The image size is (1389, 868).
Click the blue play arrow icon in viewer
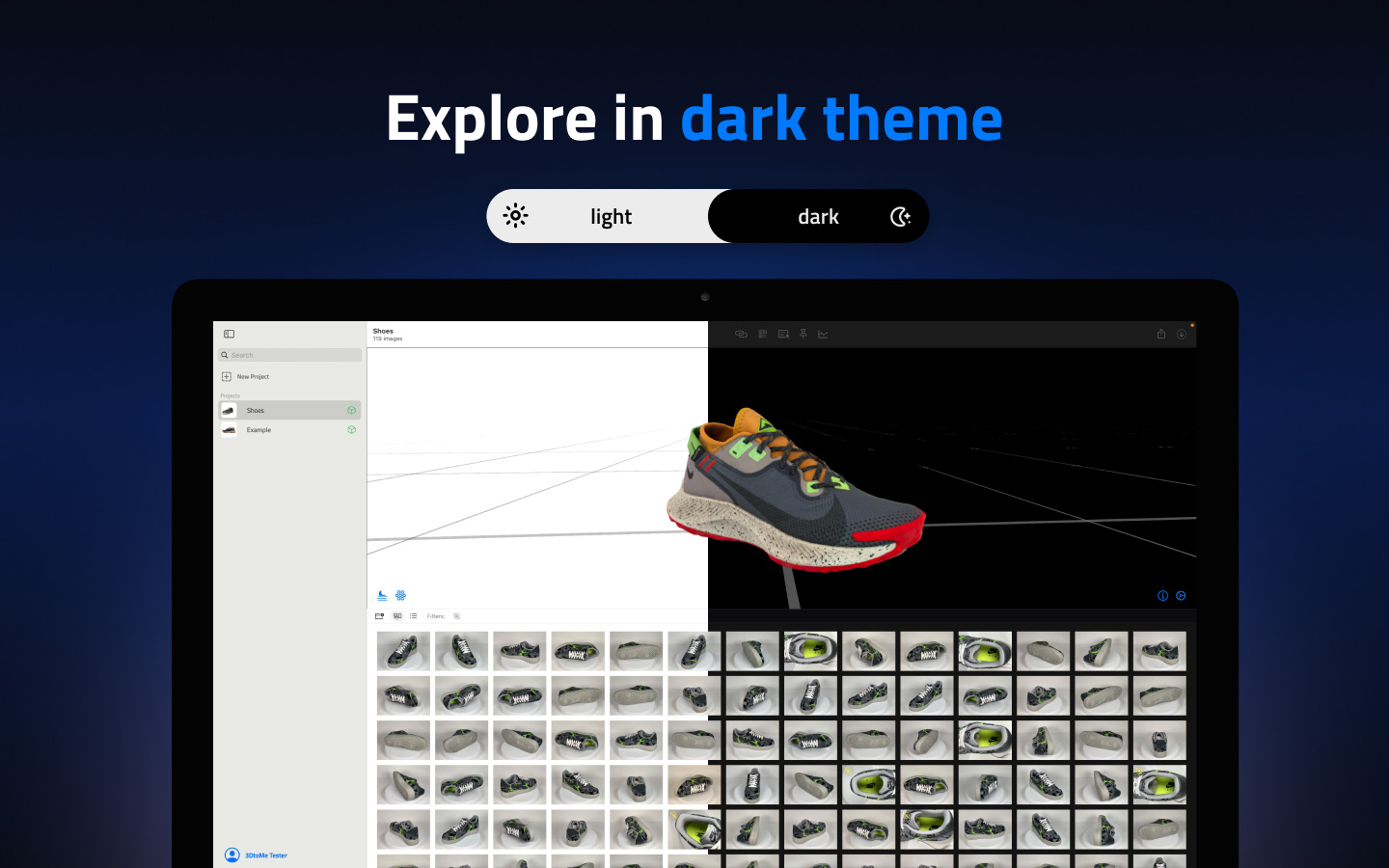pyautogui.click(x=1181, y=595)
